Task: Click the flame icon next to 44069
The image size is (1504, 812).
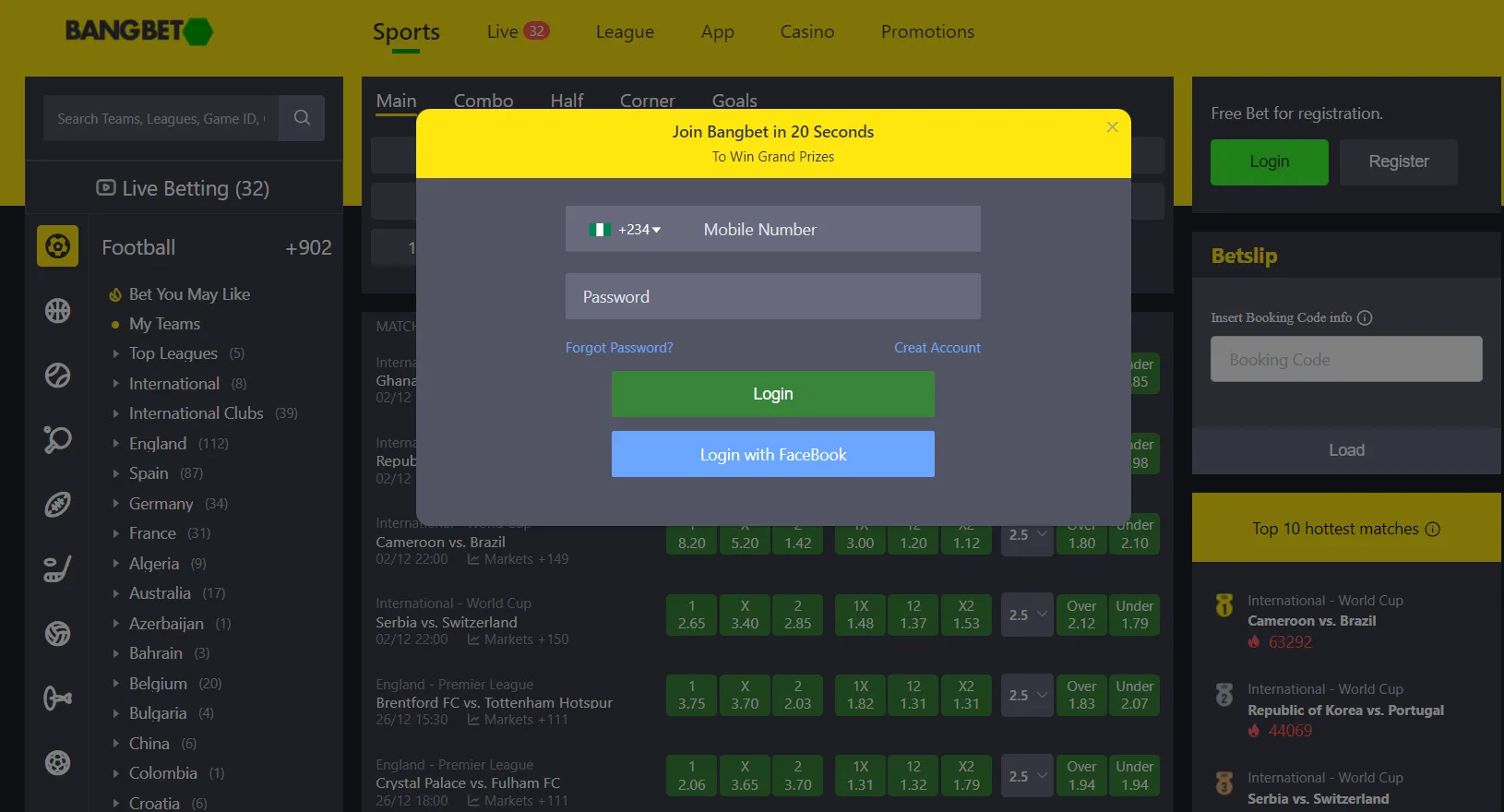Action: [x=1254, y=731]
